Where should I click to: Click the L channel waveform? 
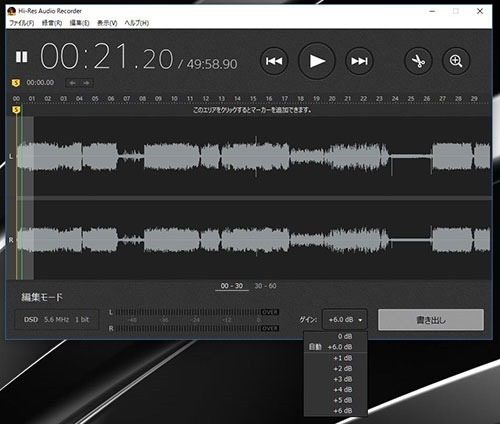tap(253, 156)
